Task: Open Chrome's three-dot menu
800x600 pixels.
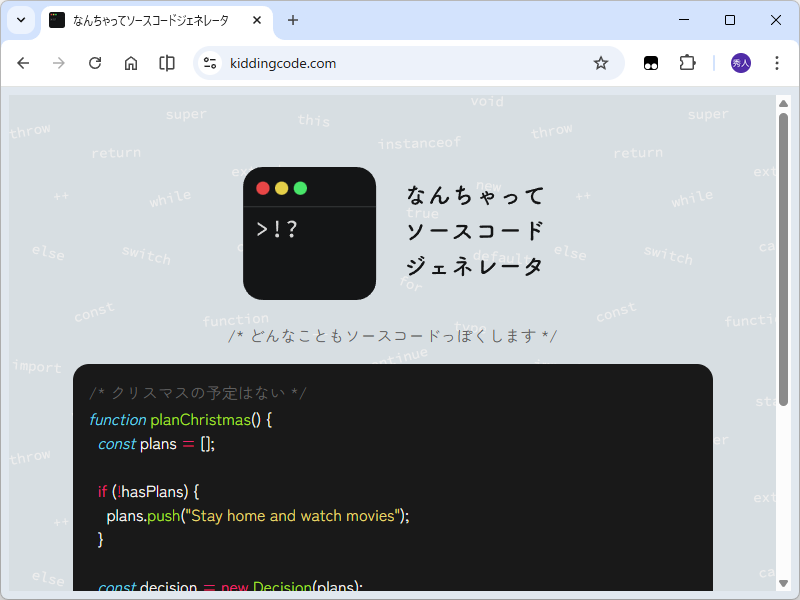Action: click(777, 62)
